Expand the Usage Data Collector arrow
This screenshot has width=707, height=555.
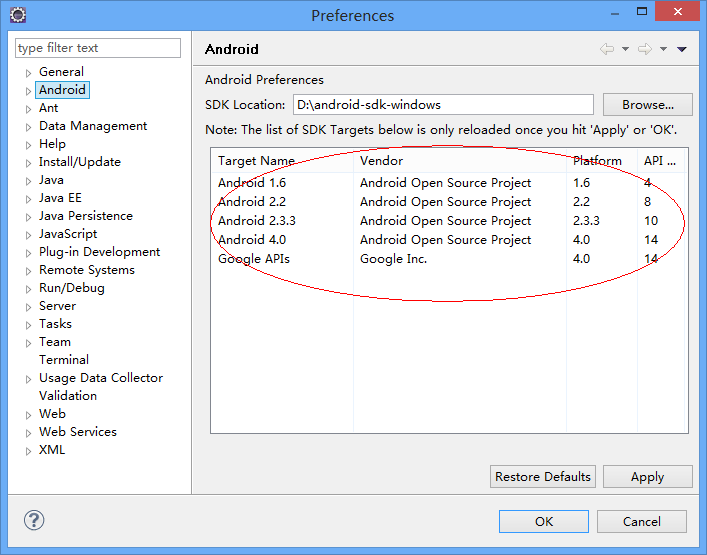pyautogui.click(x=28, y=380)
